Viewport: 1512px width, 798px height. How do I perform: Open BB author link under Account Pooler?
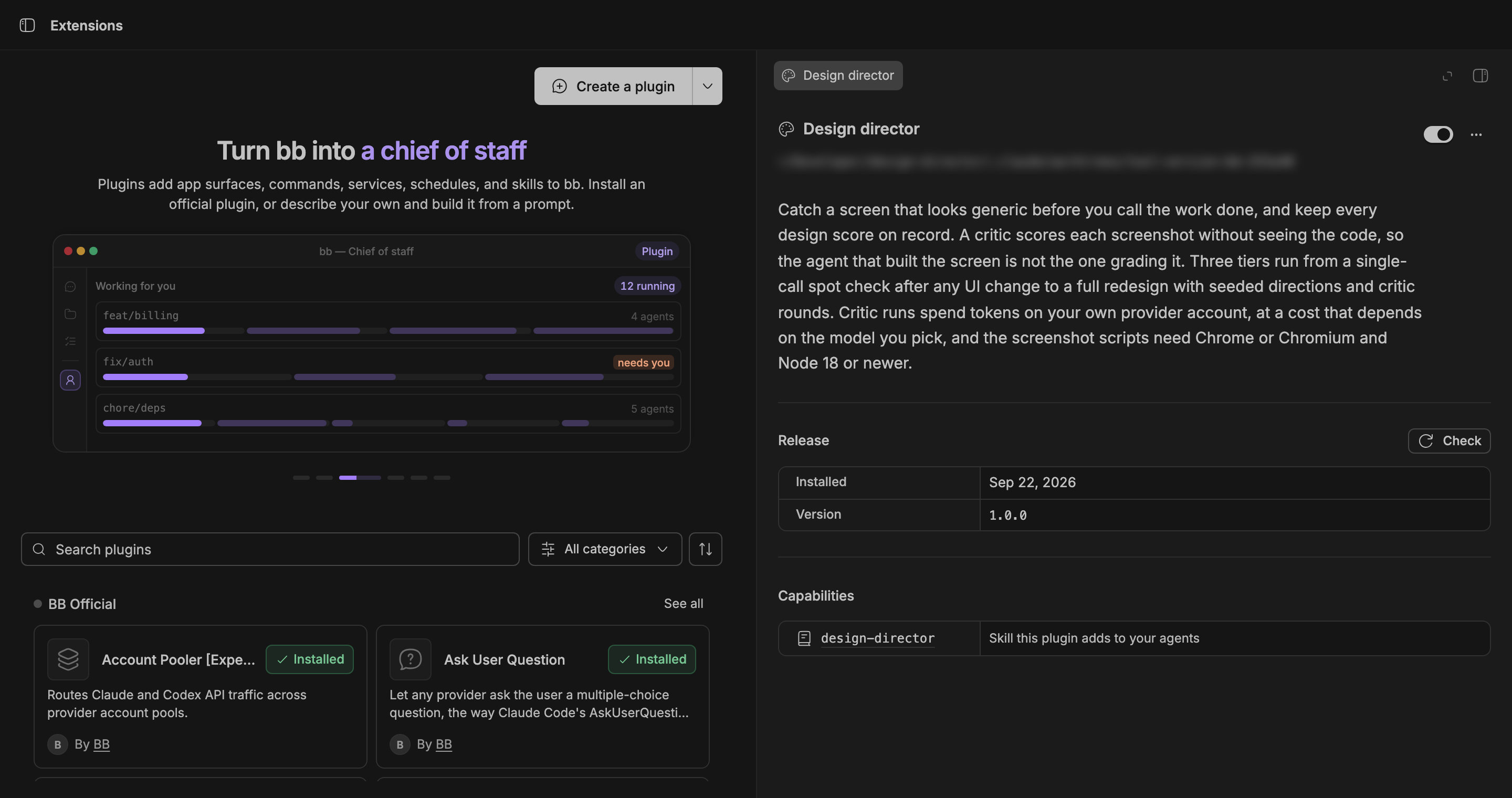(x=101, y=744)
